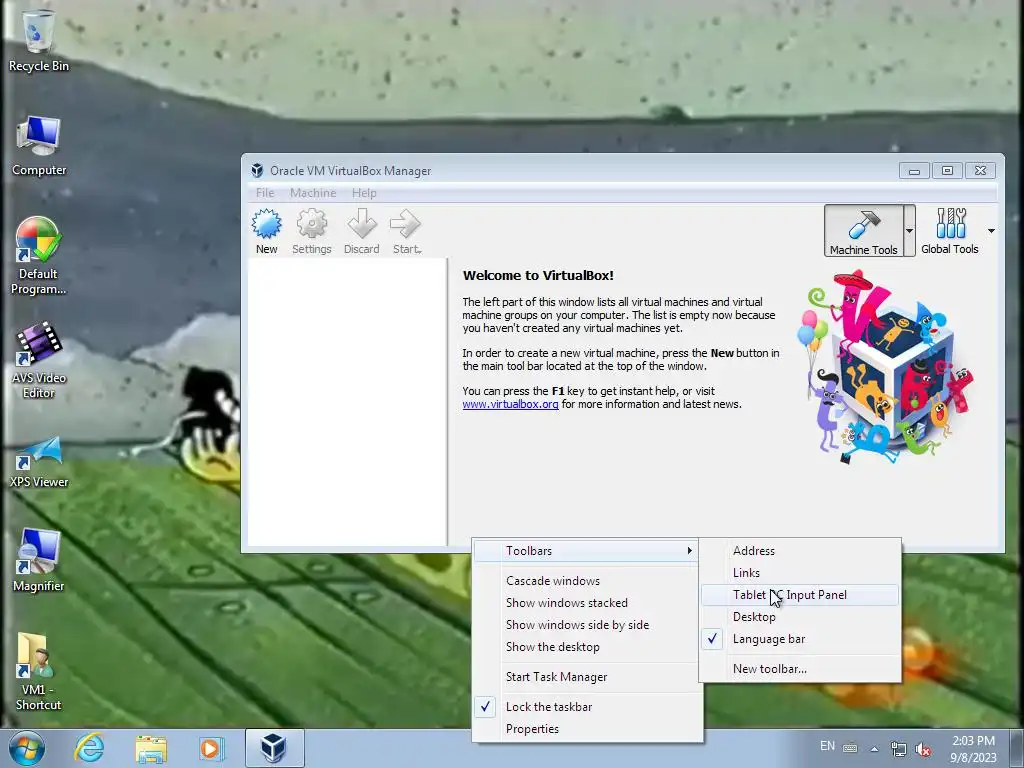The width and height of the screenshot is (1024, 768).
Task: Click the EN language indicator
Action: click(827, 746)
